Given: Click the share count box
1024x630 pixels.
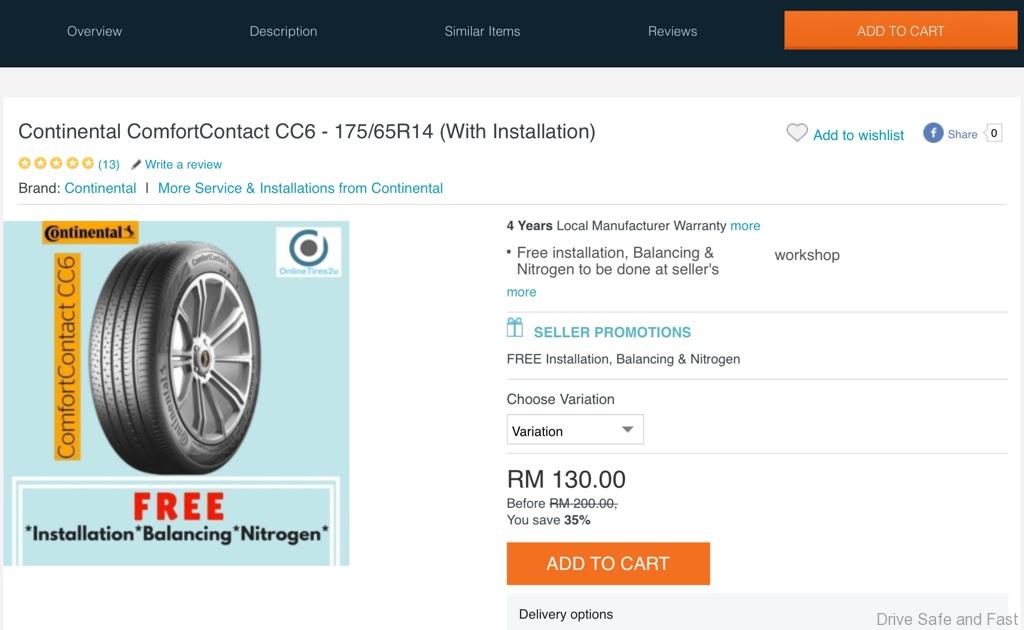Looking at the screenshot, I should [x=994, y=133].
